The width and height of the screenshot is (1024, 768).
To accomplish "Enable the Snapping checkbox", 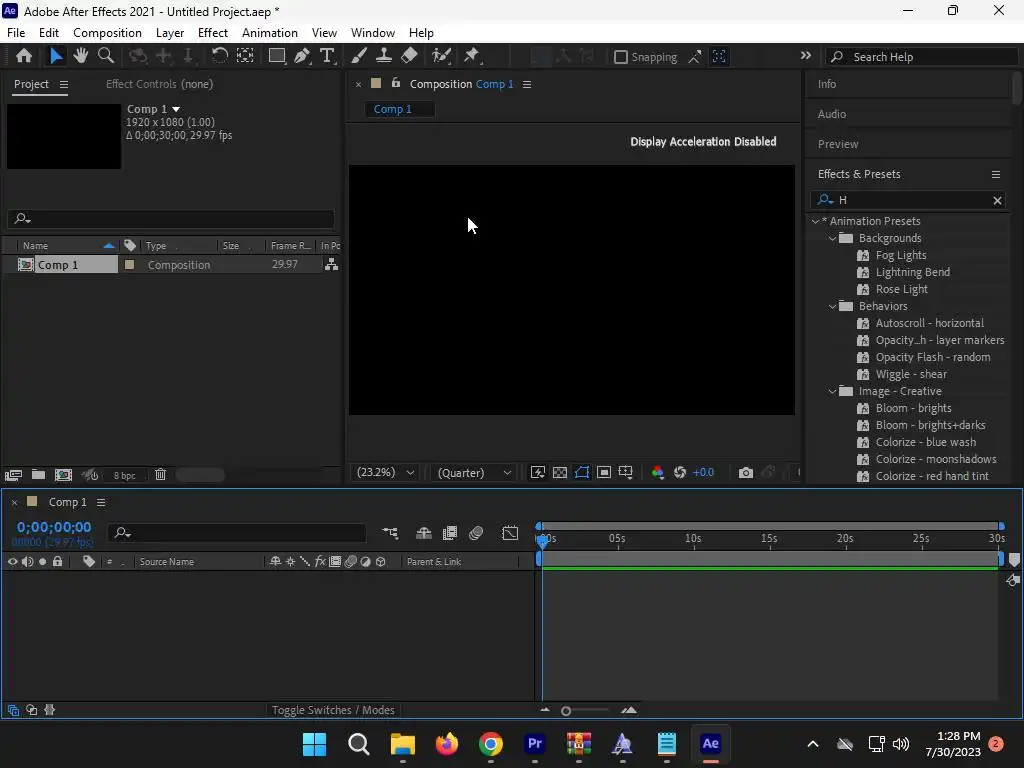I will click(x=621, y=57).
